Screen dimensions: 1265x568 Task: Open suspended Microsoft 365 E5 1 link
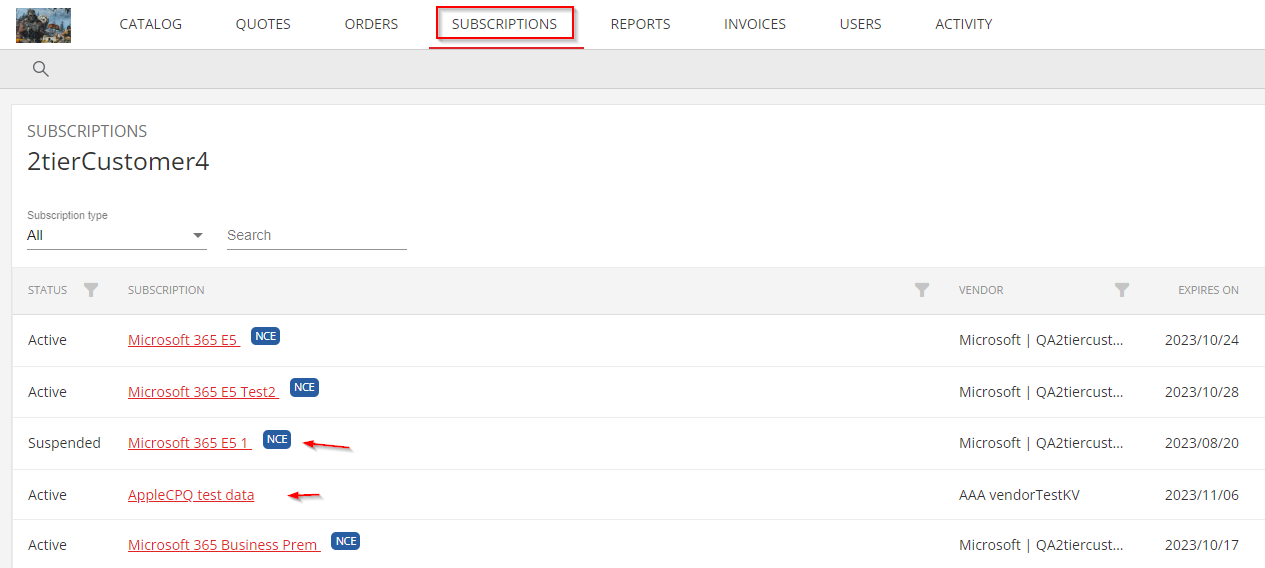190,443
